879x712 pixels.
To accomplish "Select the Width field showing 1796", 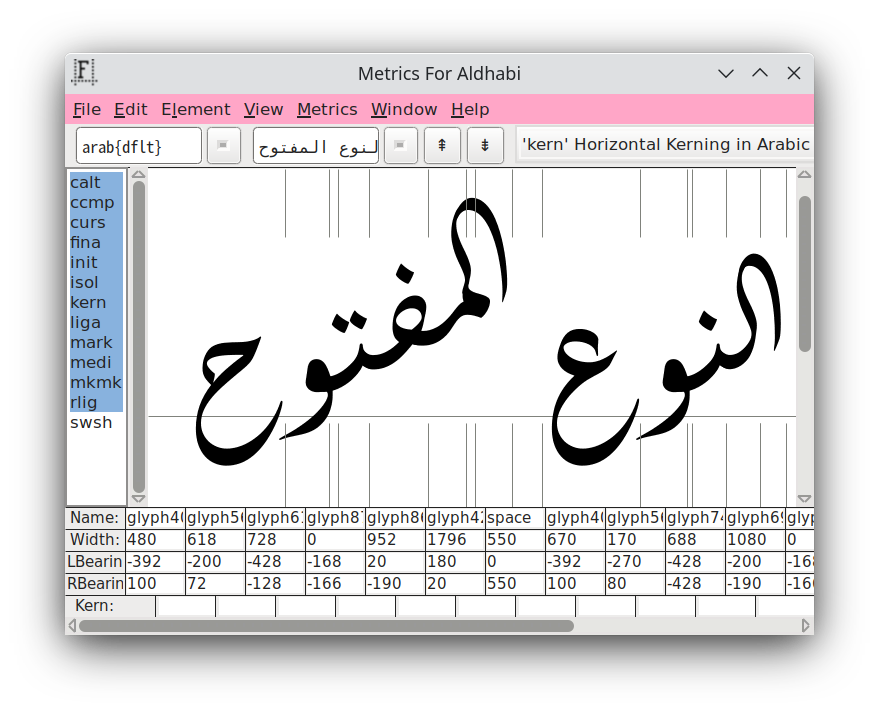I will click(x=455, y=540).
